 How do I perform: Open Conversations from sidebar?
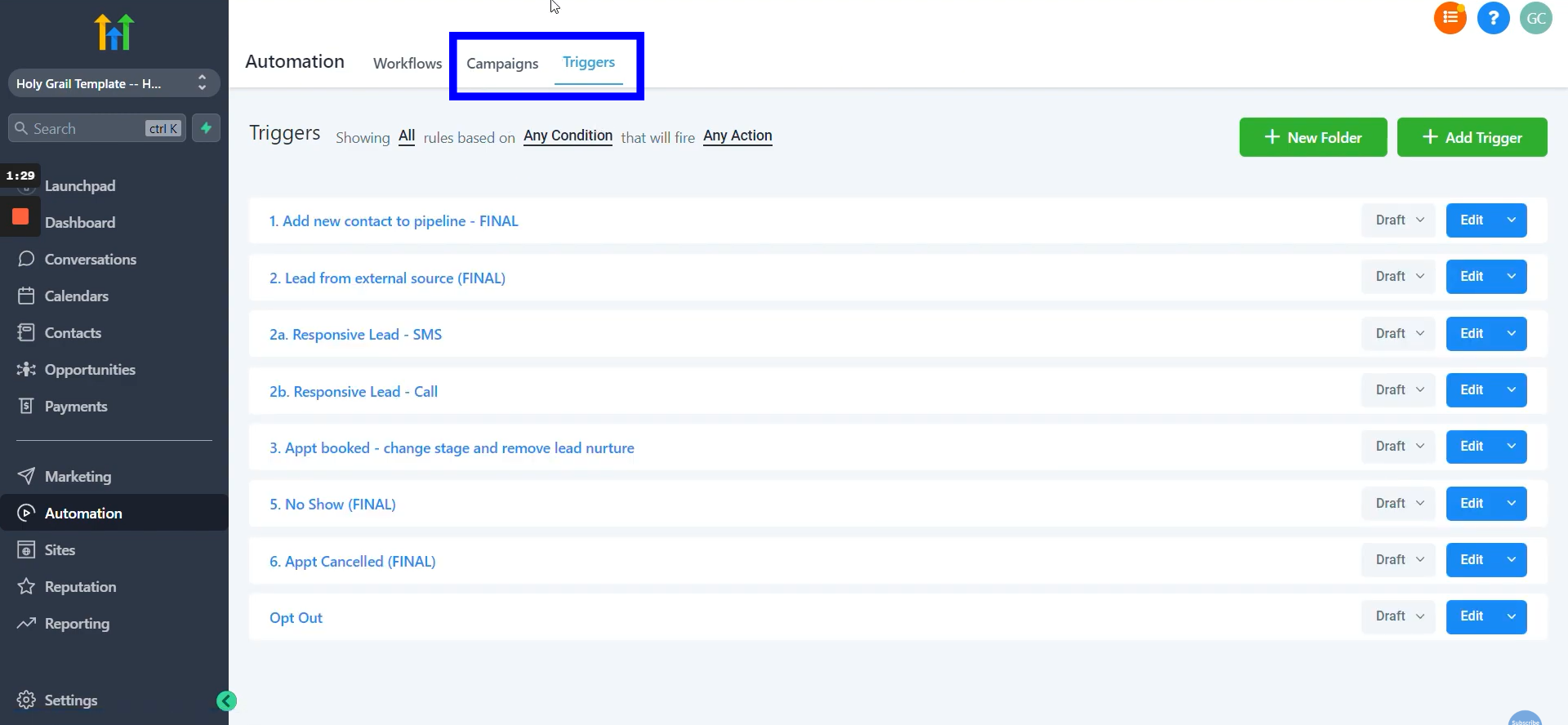(x=90, y=260)
